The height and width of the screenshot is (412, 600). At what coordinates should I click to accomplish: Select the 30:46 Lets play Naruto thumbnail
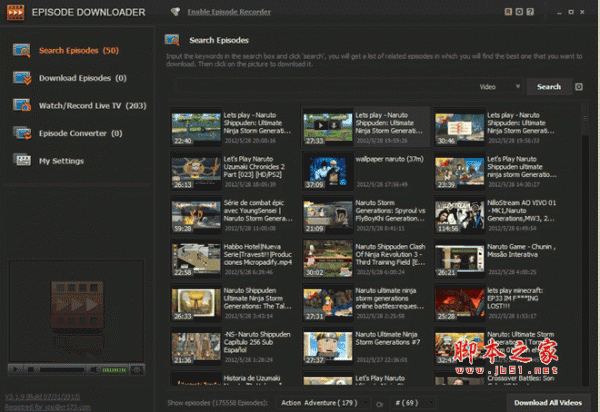tap(459, 128)
